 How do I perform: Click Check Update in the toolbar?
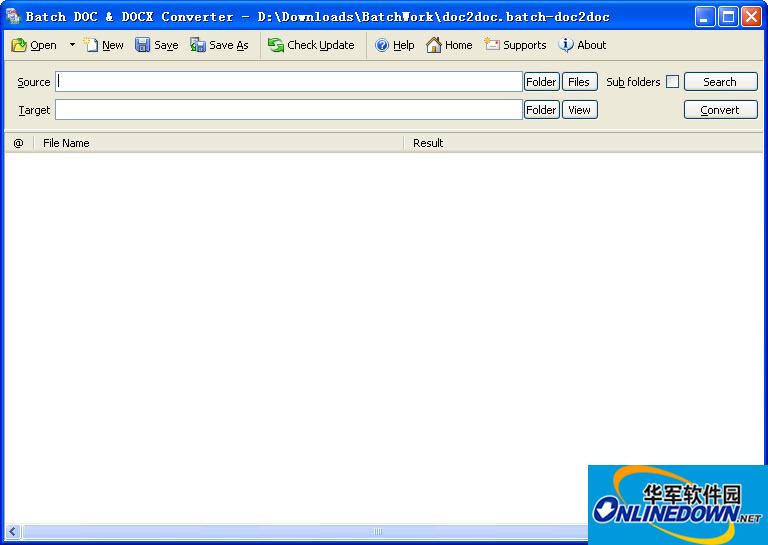click(x=311, y=45)
